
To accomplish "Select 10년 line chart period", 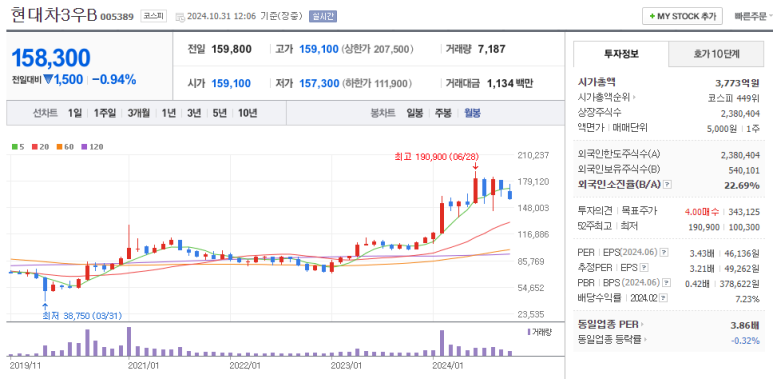I will pyautogui.click(x=247, y=113).
